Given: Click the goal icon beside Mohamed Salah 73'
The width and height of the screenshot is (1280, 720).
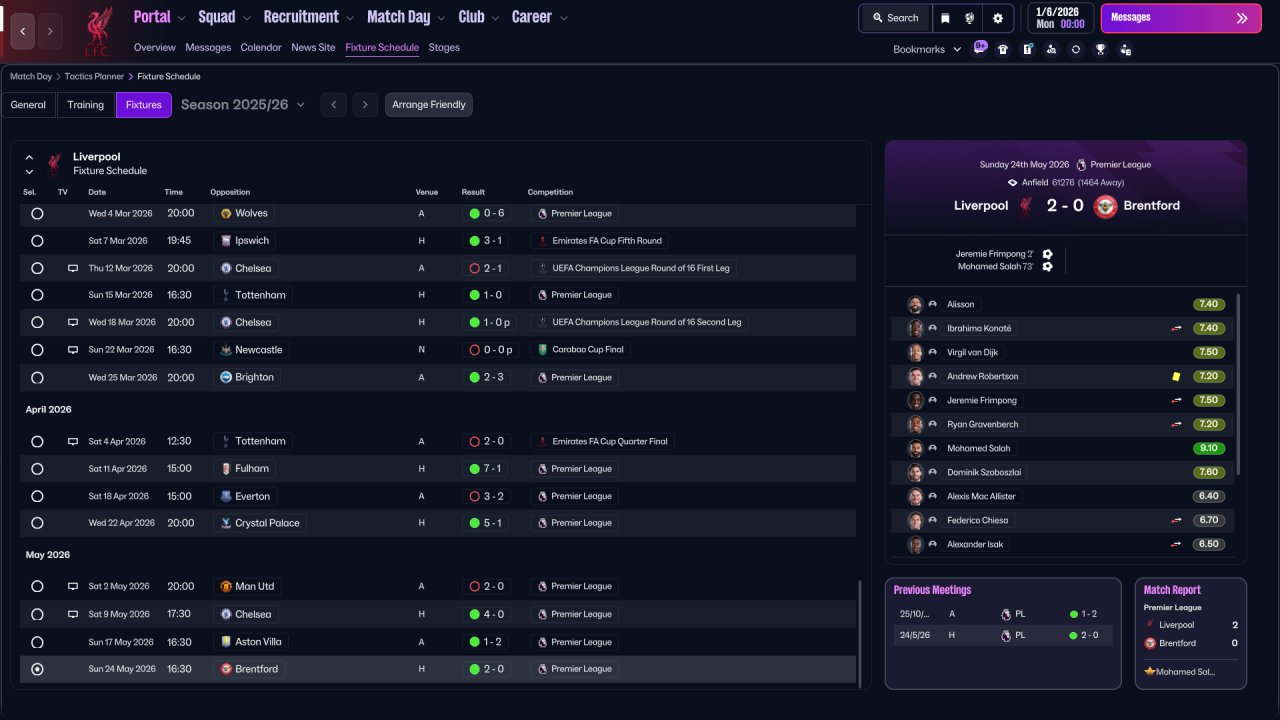Looking at the screenshot, I should [x=1047, y=267].
